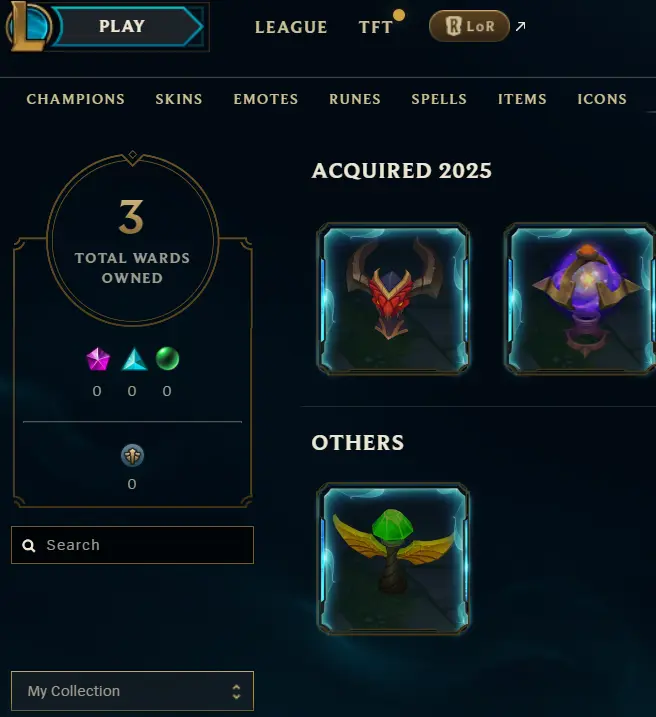
Task: Select the red dragon head ward skin
Action: [x=393, y=299]
